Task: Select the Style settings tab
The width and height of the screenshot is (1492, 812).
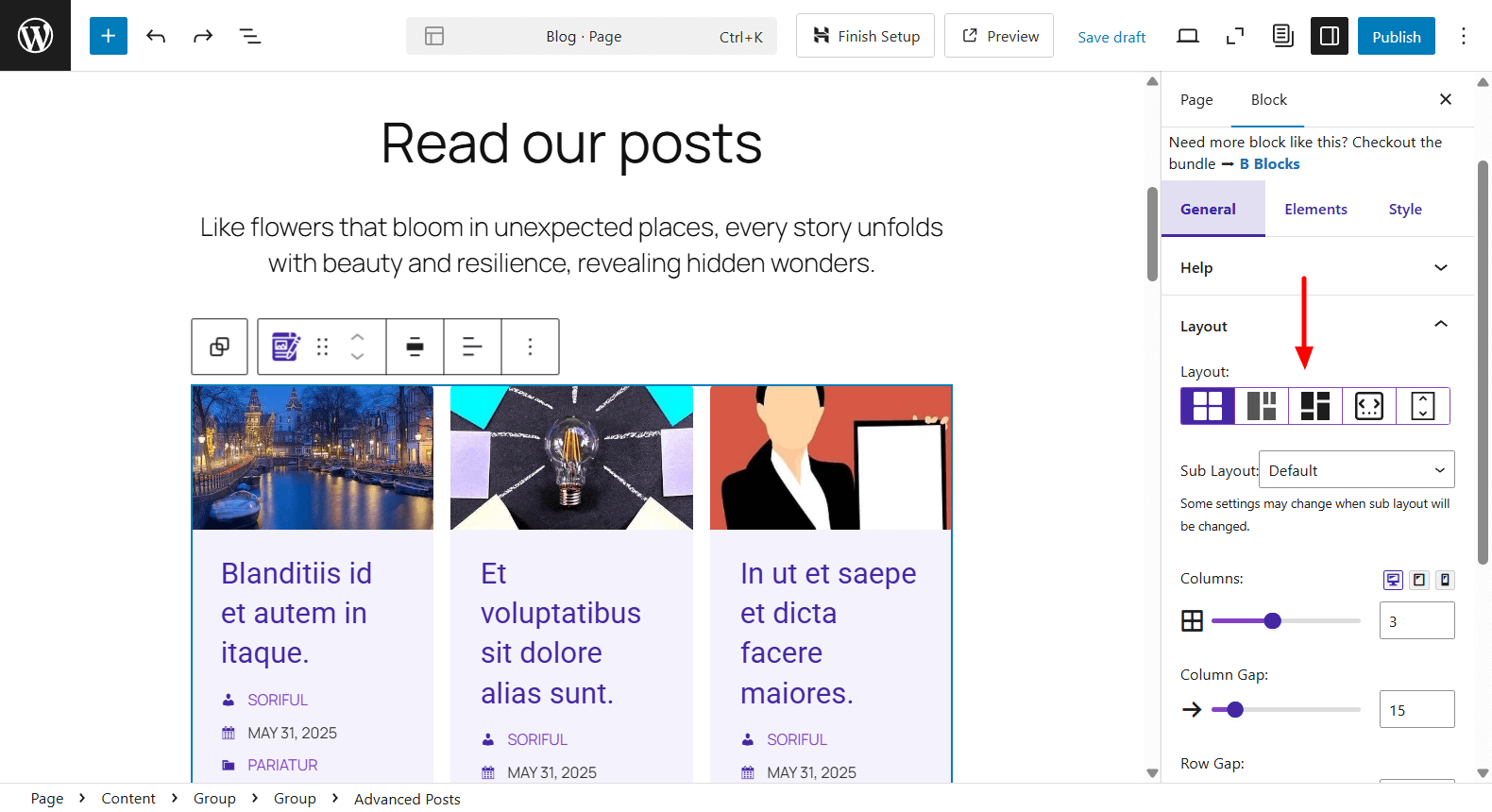Action: 1405,210
